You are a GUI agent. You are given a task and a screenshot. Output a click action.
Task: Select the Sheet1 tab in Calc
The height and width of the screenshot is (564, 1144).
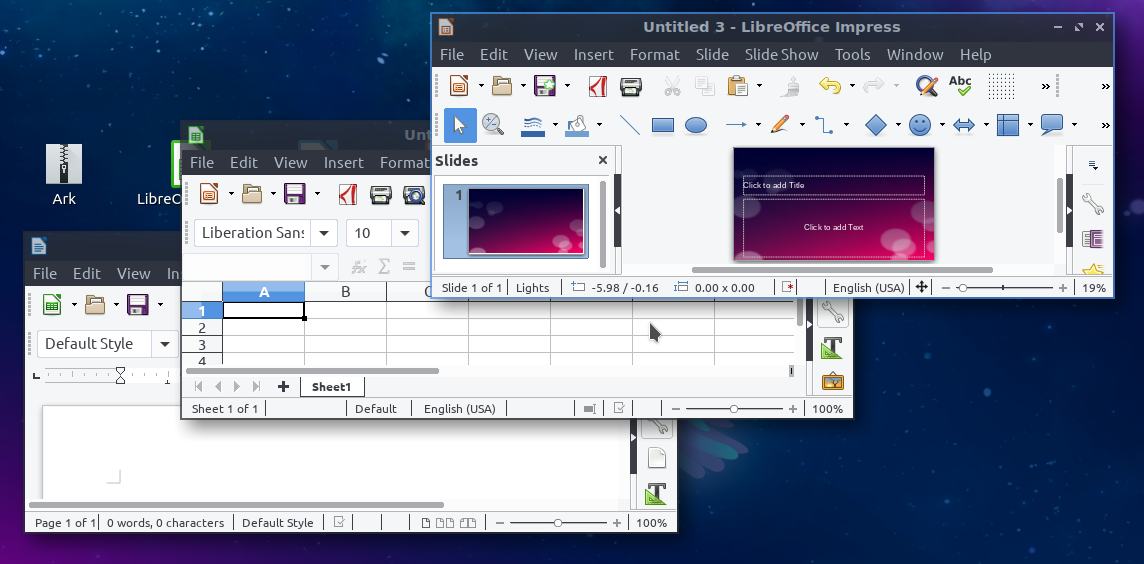pos(332,387)
